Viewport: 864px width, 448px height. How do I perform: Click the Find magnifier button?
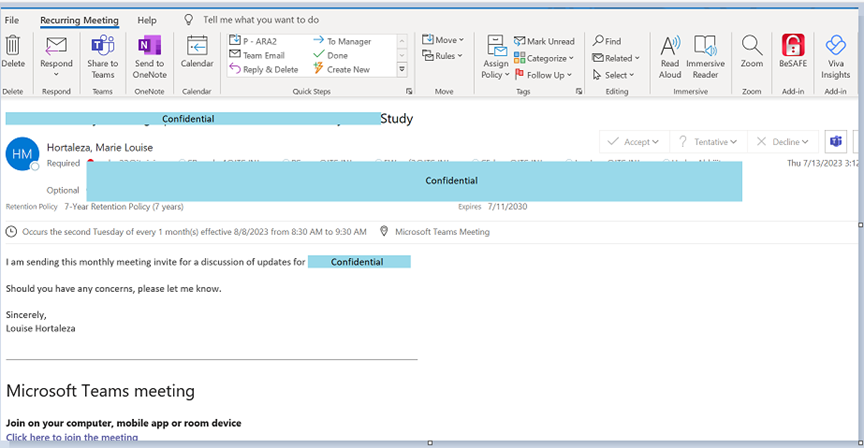click(x=607, y=41)
